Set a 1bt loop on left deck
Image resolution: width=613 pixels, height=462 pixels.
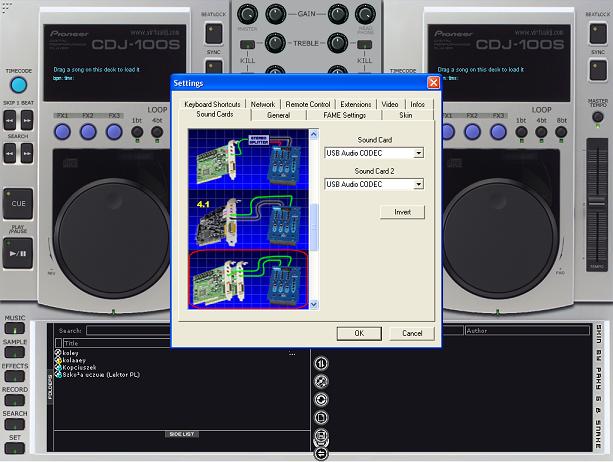[137, 132]
